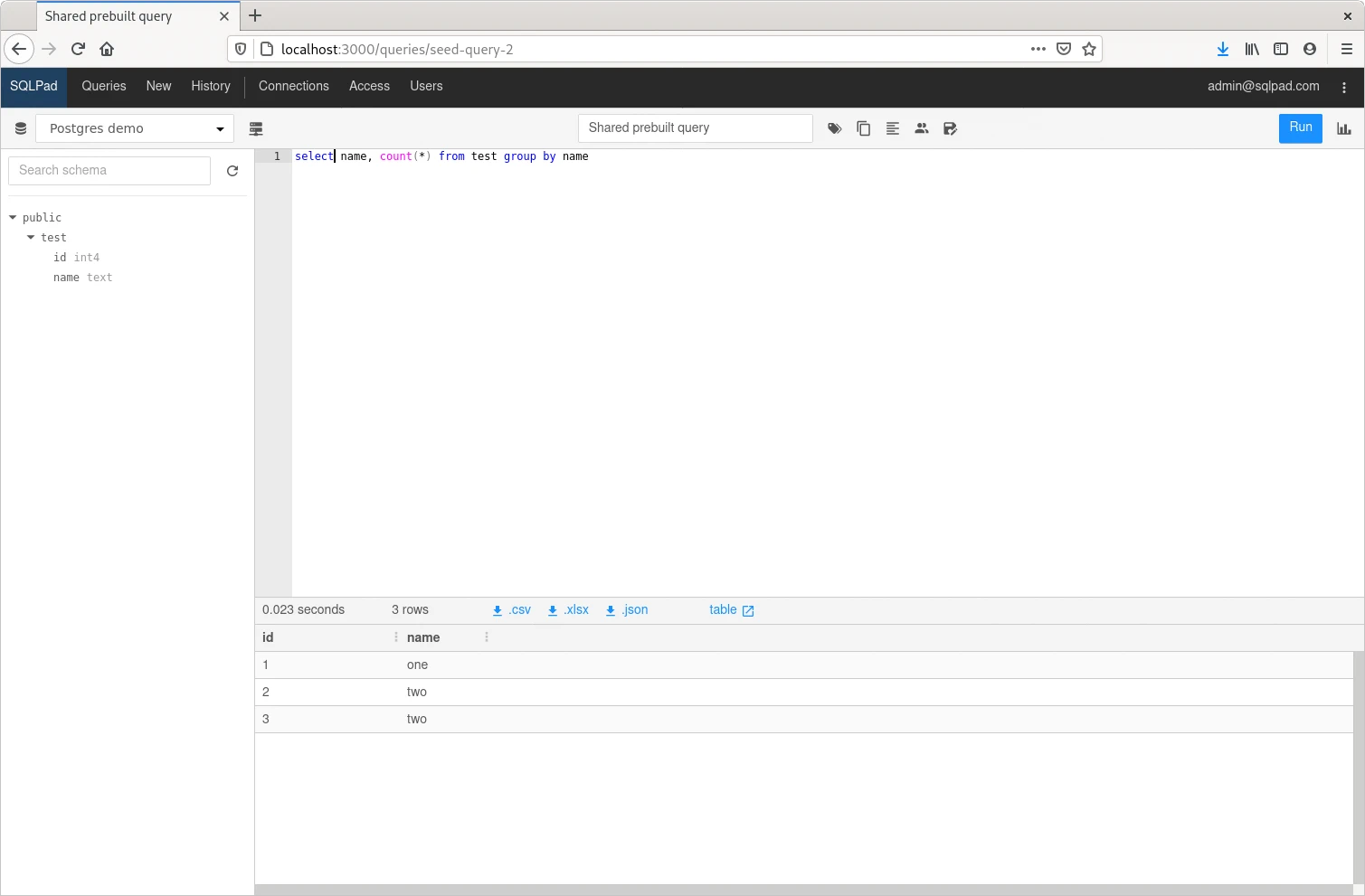Refresh the schema with the reload icon

click(x=232, y=171)
